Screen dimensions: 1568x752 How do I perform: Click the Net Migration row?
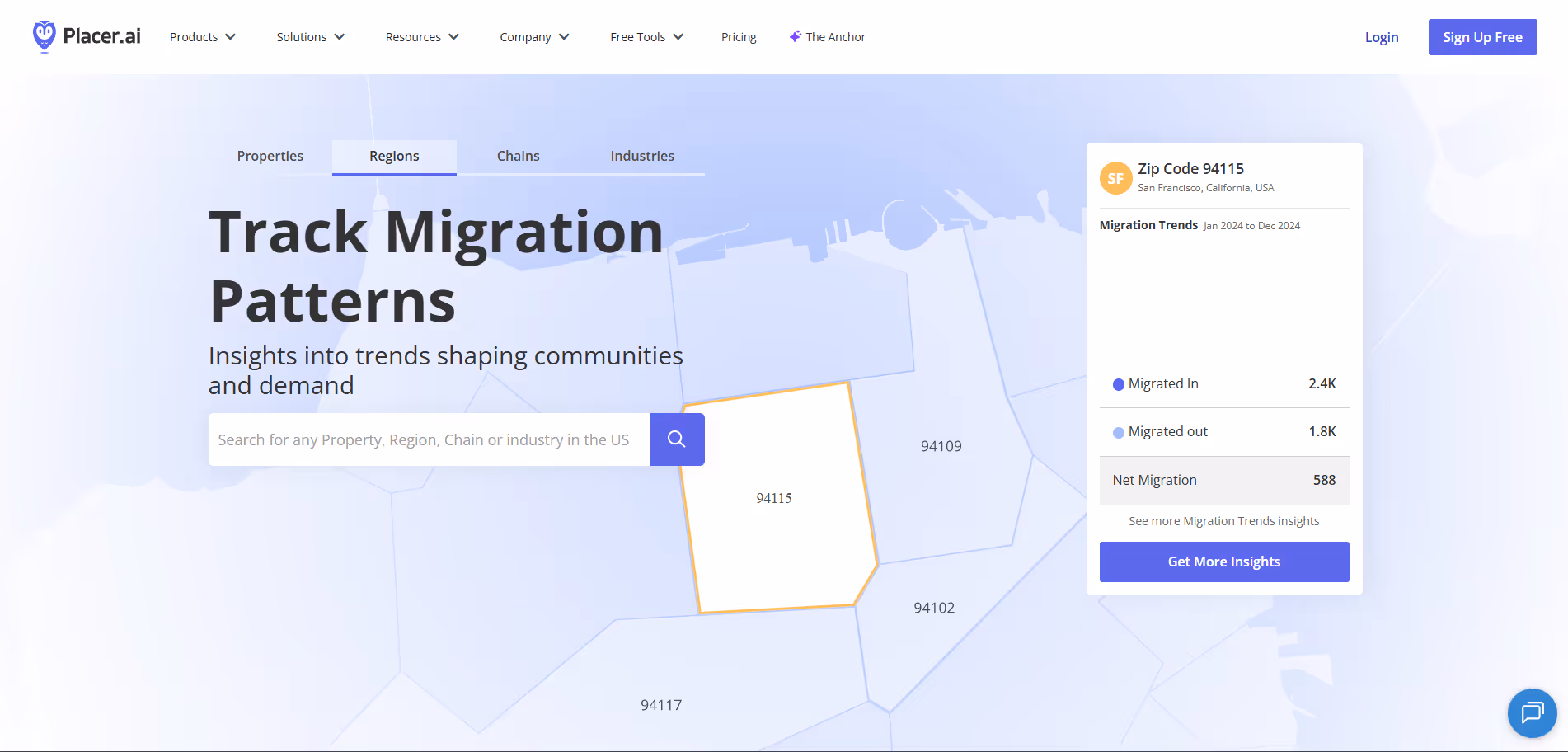click(1224, 480)
